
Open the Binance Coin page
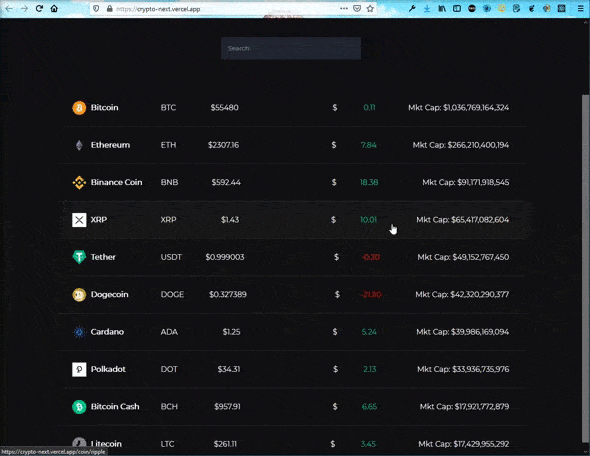116,182
